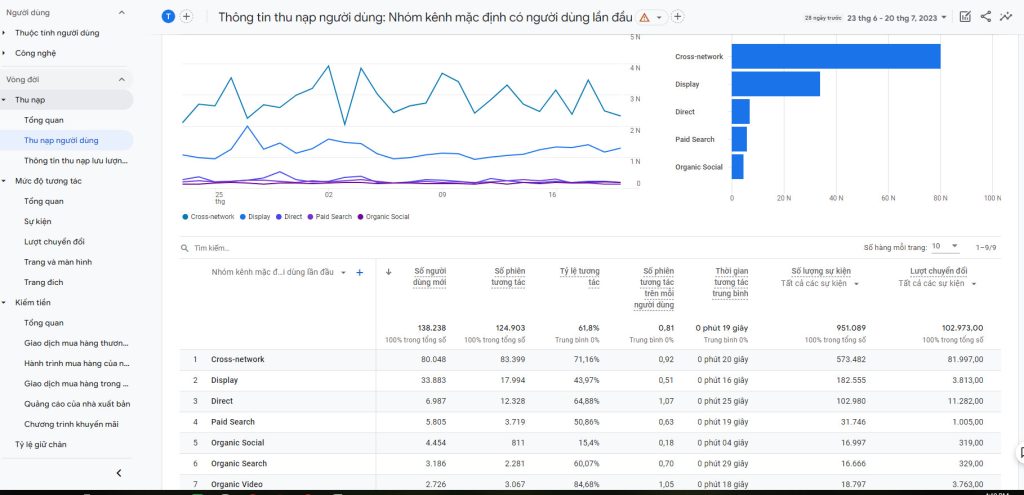Add secondary dimension with blue plus icon
This screenshot has width=1024, height=495.
(x=360, y=272)
